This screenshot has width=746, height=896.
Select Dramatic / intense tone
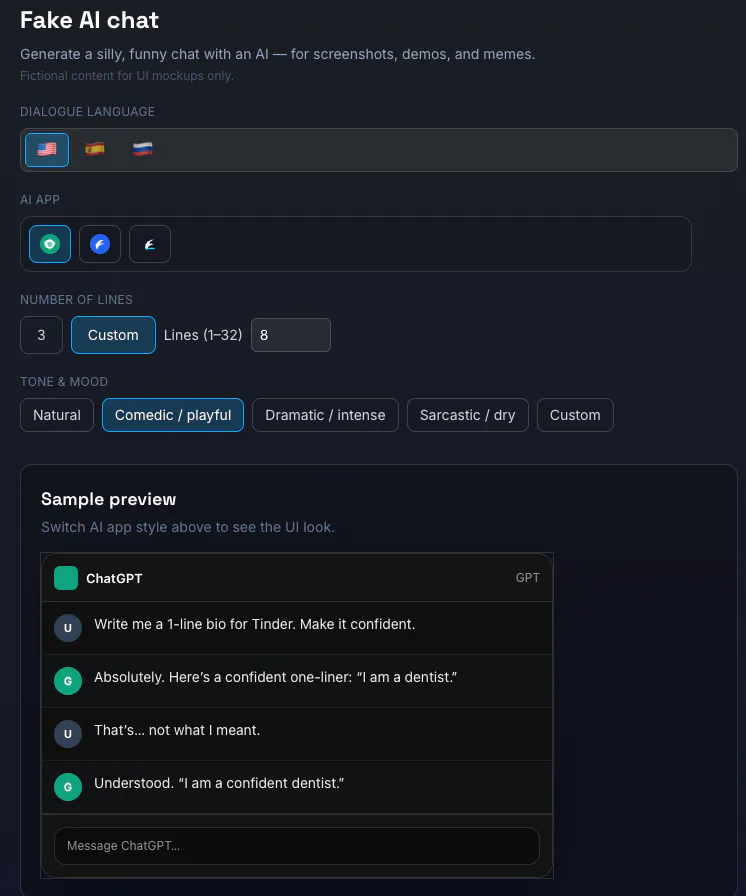click(x=325, y=415)
